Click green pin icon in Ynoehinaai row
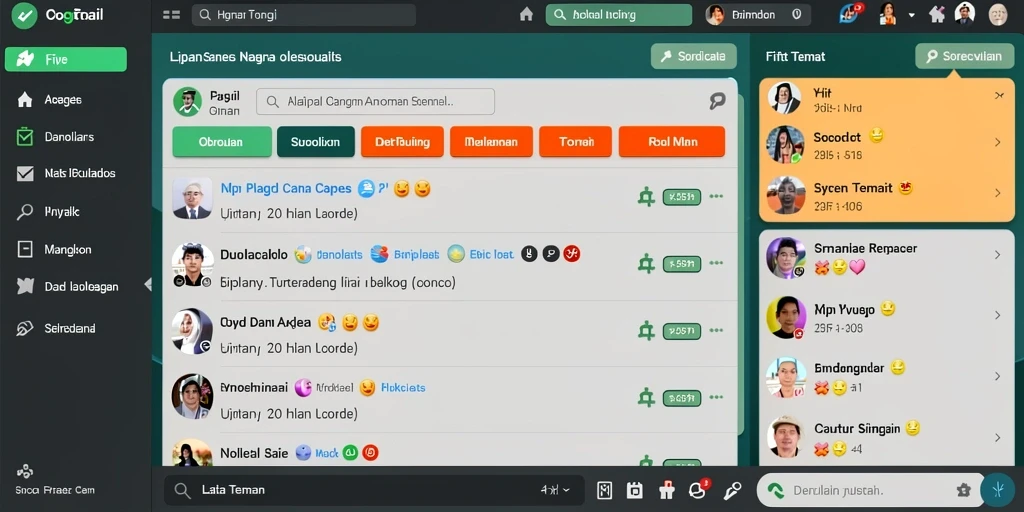This screenshot has height=512, width=1024. coord(646,397)
